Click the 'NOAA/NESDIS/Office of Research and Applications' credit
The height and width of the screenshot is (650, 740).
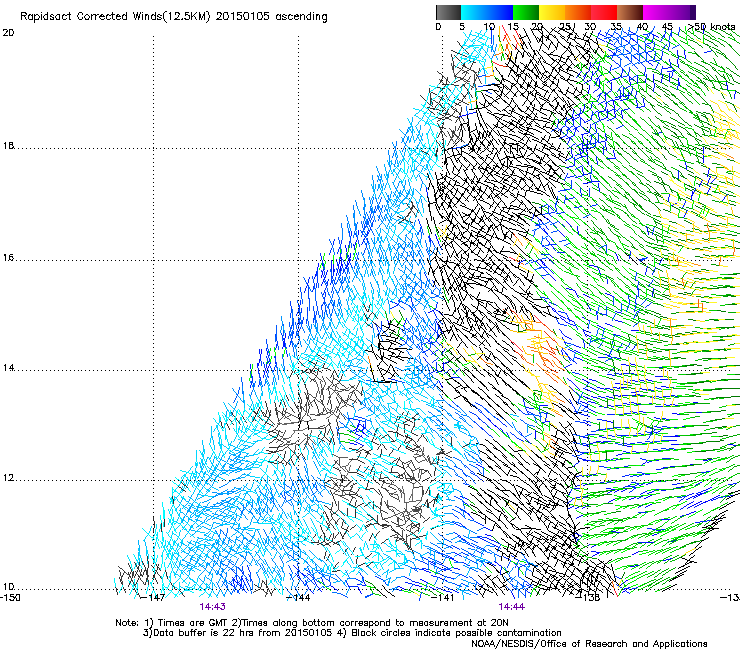click(x=589, y=644)
